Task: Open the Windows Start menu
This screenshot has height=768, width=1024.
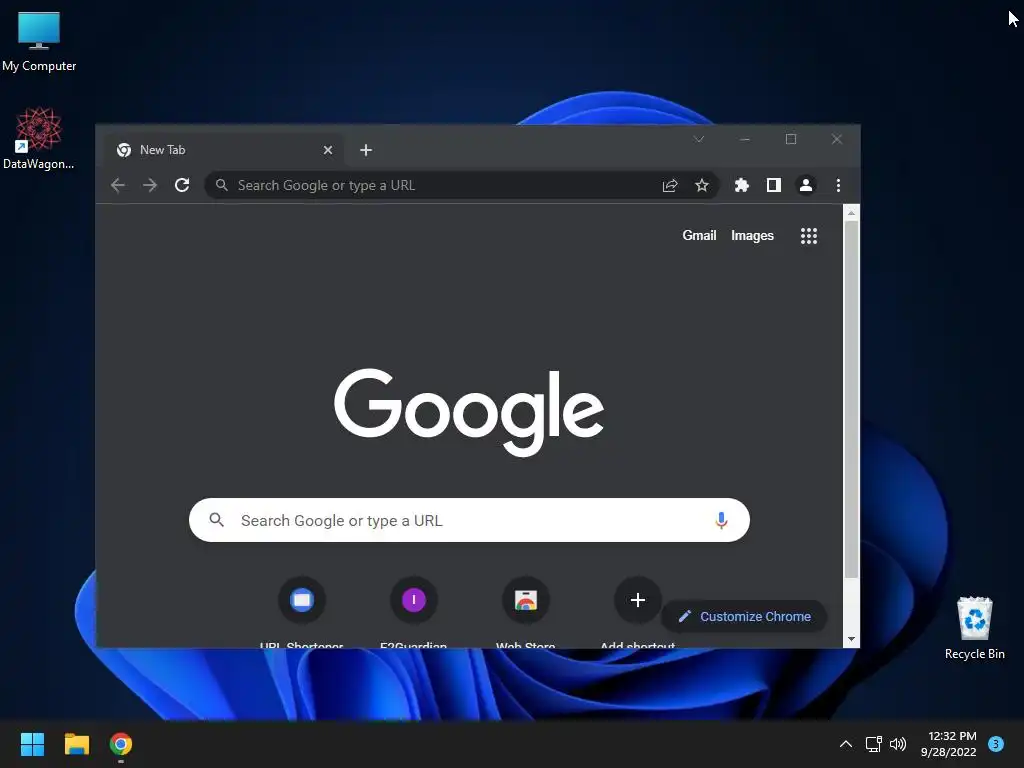Action: (x=32, y=744)
